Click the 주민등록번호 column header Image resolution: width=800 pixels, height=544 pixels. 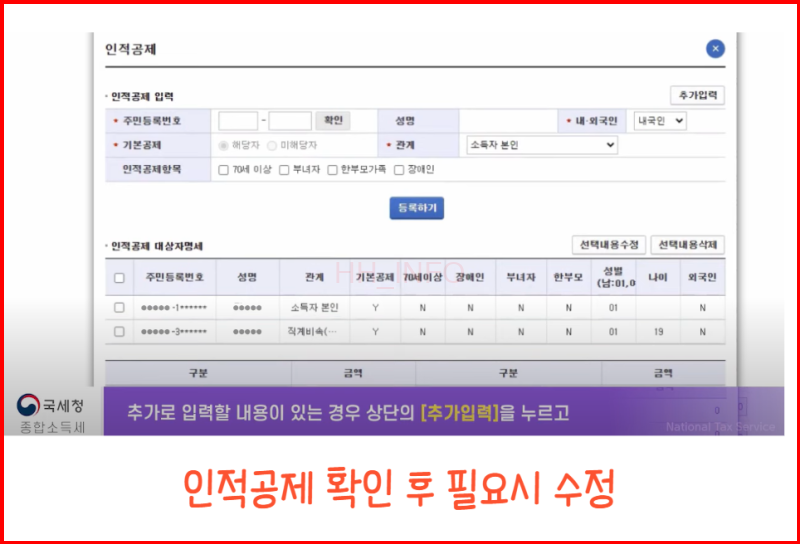click(x=175, y=277)
